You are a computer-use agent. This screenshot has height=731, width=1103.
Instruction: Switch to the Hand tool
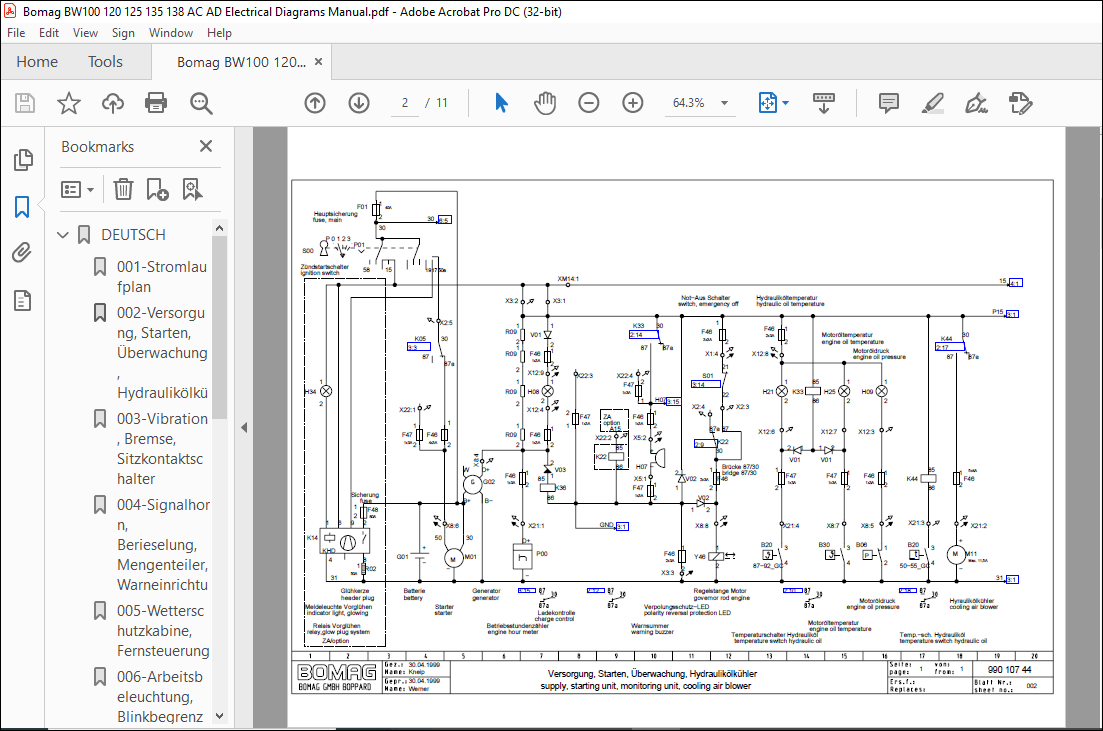[545, 102]
